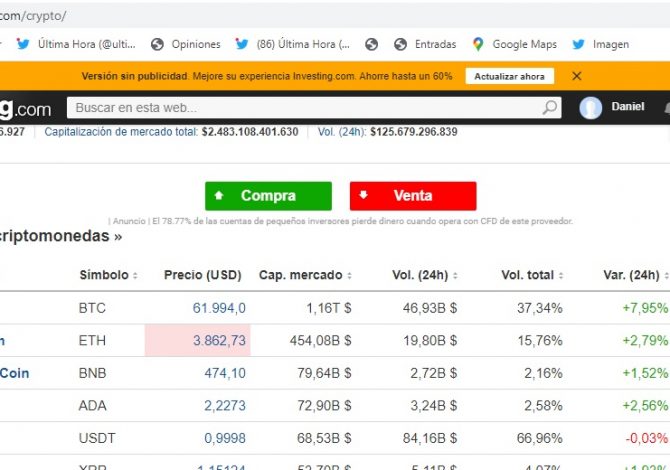Click 24h volume value 46,93B $
The image size is (670, 470).
(x=430, y=308)
